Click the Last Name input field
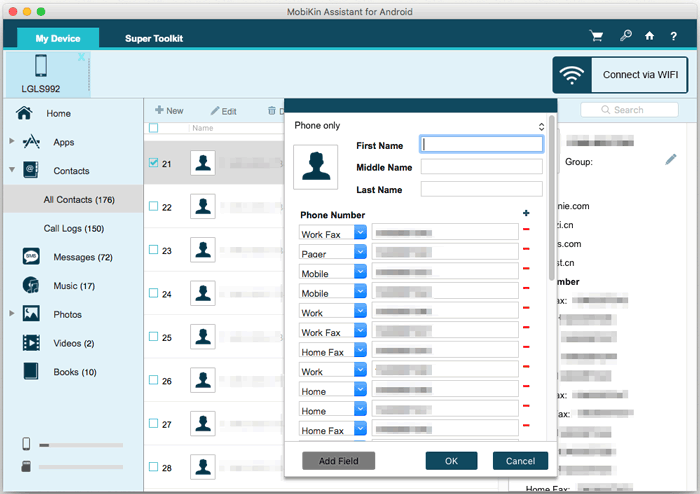700x494 pixels. (481, 189)
